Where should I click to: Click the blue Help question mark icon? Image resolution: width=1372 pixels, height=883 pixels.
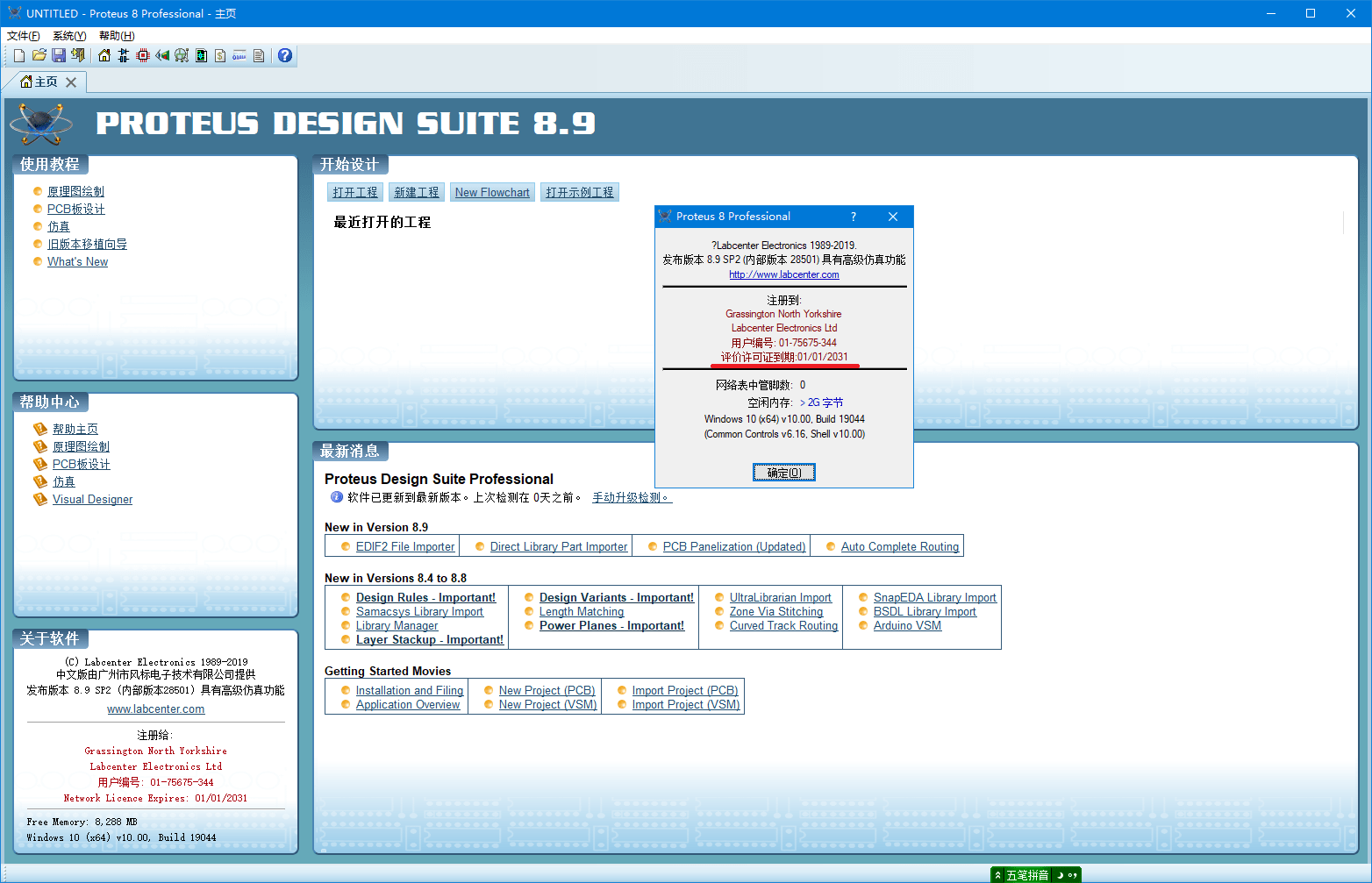[285, 55]
